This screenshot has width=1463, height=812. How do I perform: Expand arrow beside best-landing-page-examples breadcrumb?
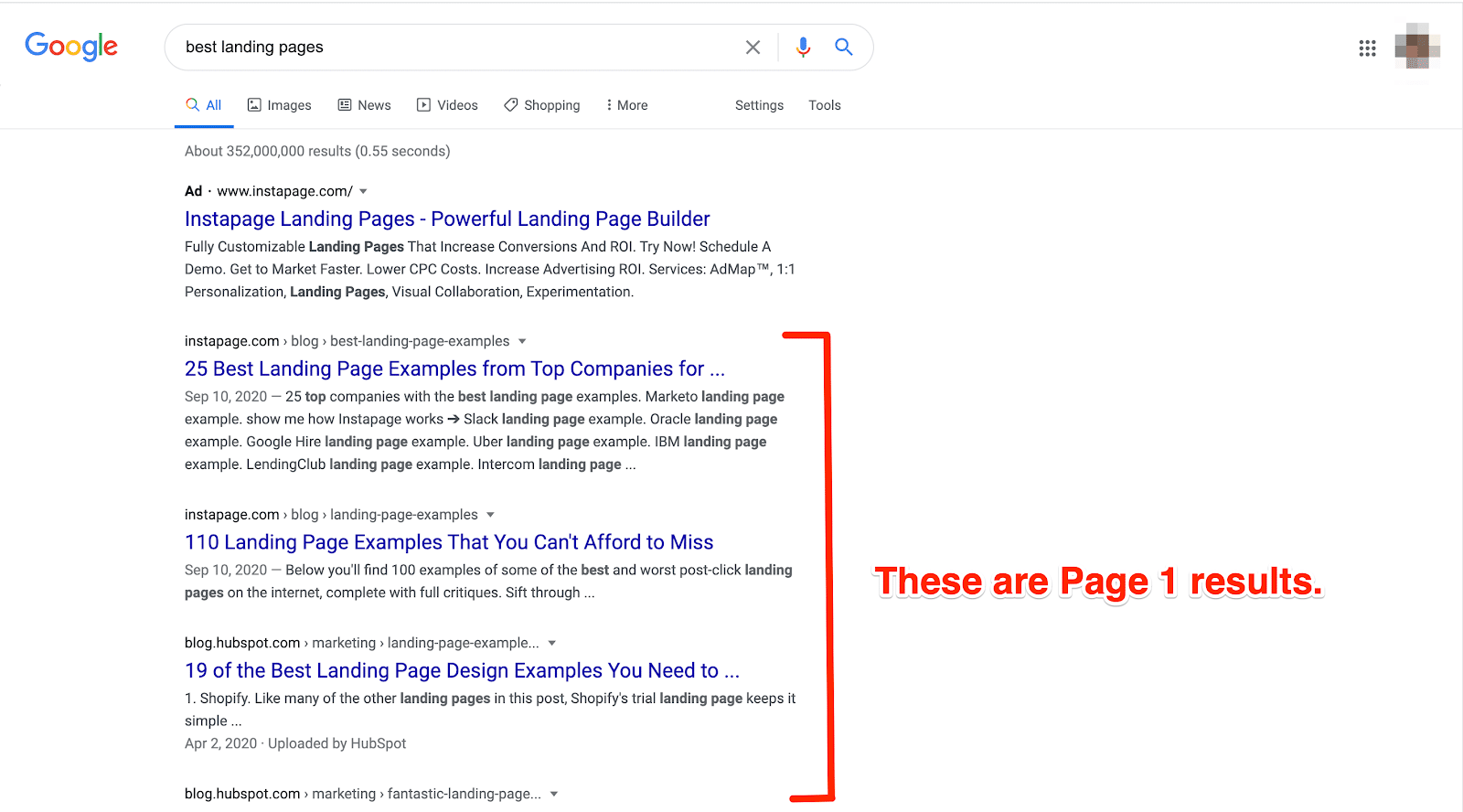(x=522, y=341)
